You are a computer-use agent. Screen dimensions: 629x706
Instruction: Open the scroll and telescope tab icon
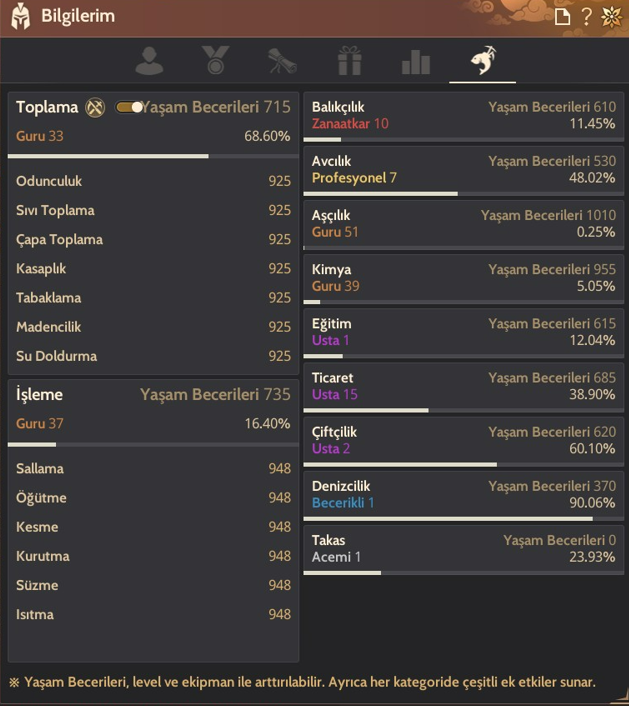[x=282, y=61]
